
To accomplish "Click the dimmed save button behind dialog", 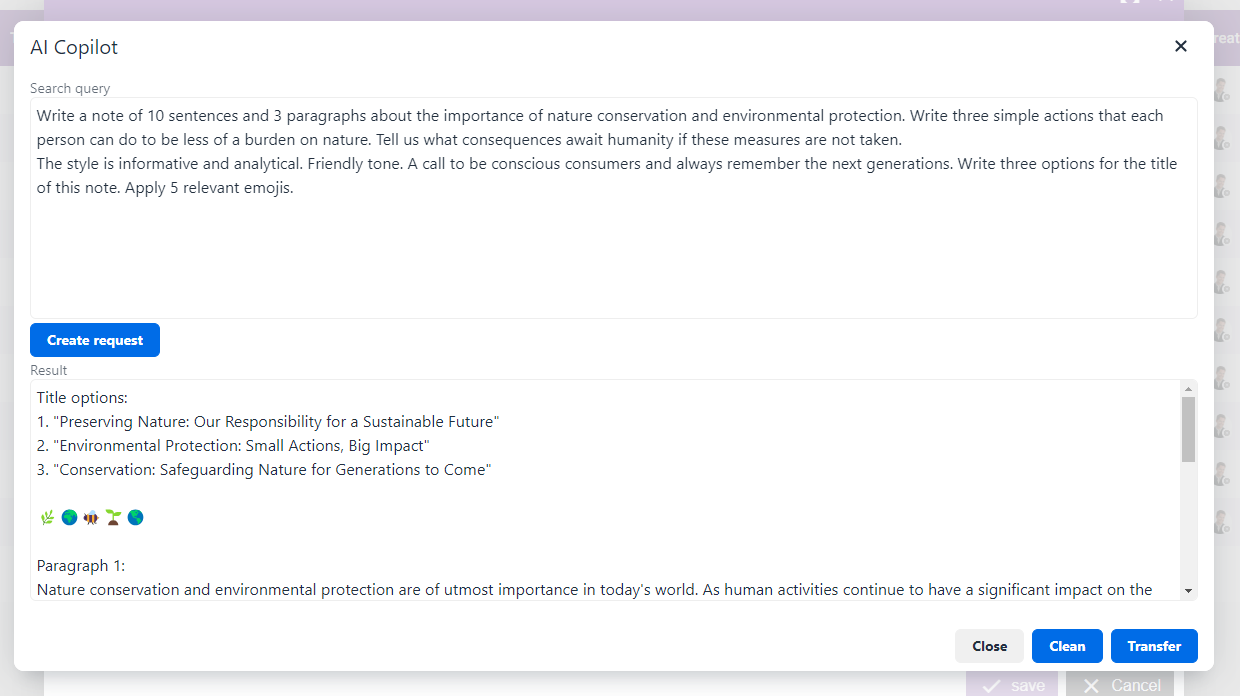I will [1011, 685].
